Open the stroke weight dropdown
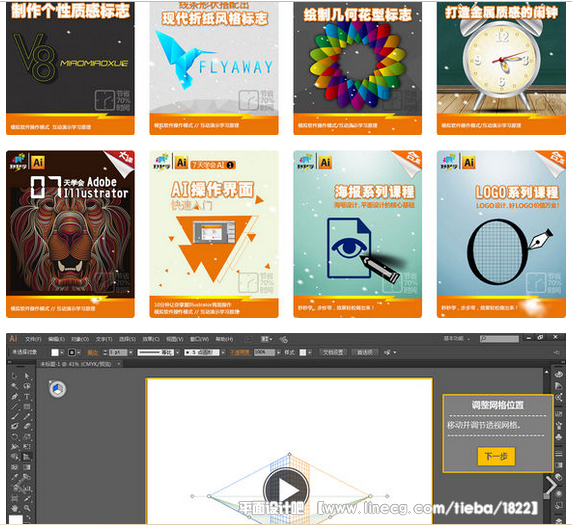Viewport: 572px width, 525px height. tap(131, 352)
